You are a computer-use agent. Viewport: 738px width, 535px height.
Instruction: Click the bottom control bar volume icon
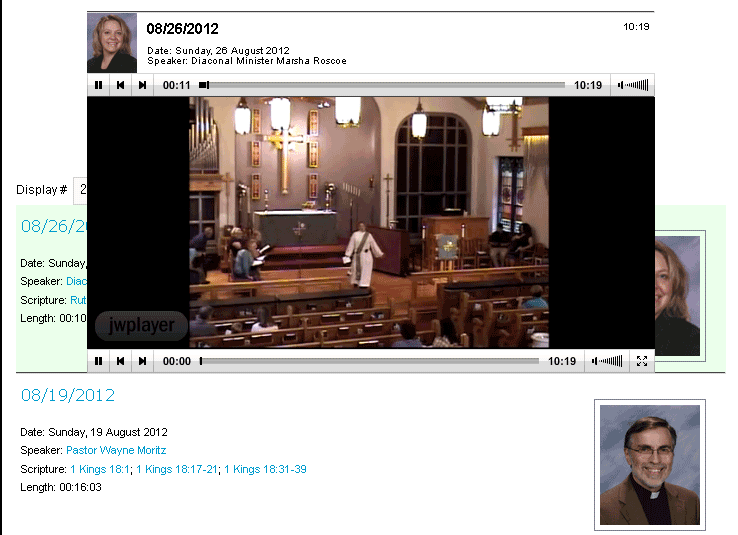tap(607, 361)
